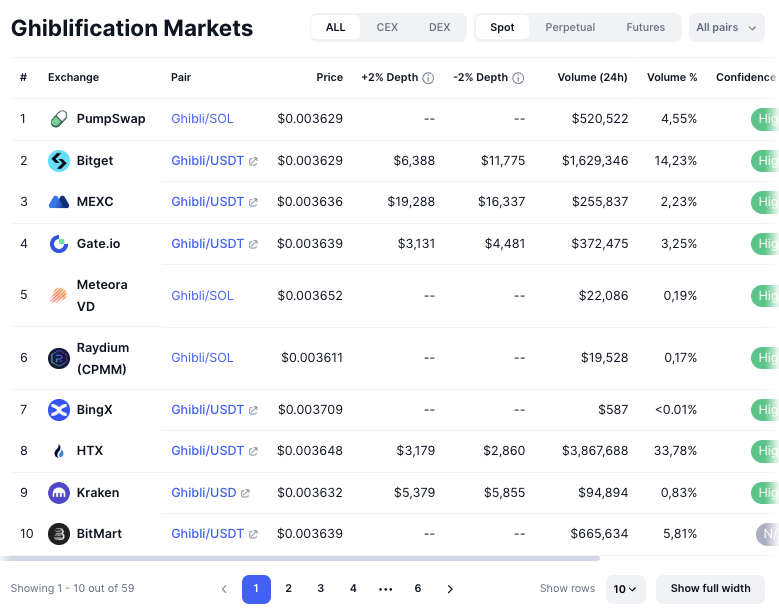Click Bitget volume percent 14,23%
779x612 pixels.
pos(675,161)
